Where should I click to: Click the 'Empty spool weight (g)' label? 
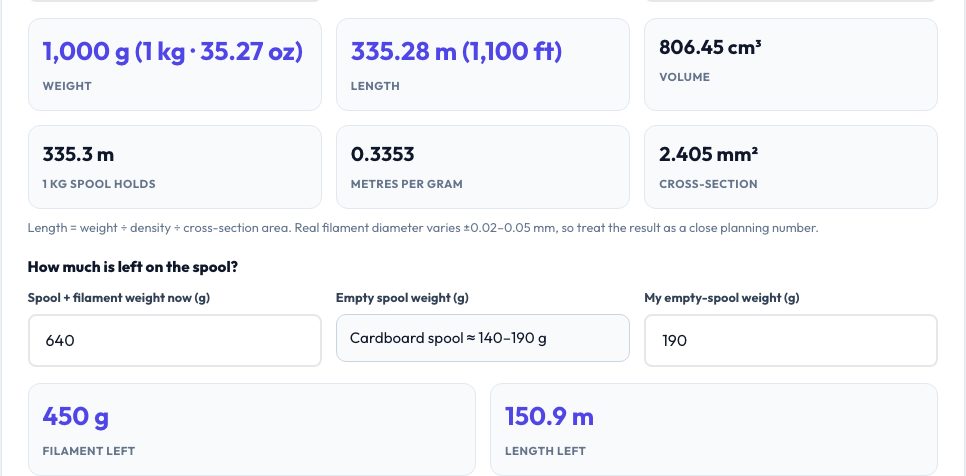[402, 298]
